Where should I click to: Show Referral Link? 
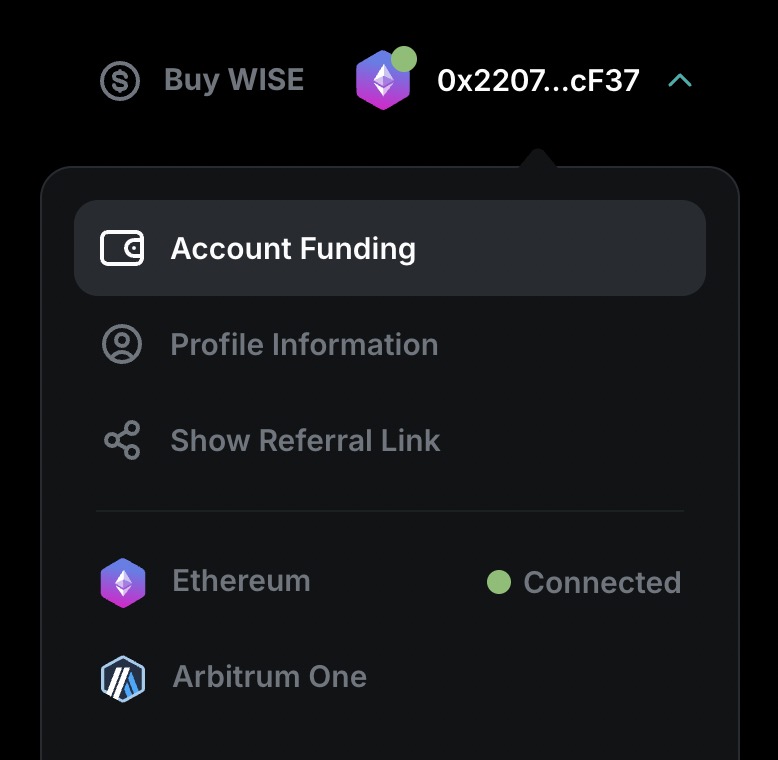305,440
